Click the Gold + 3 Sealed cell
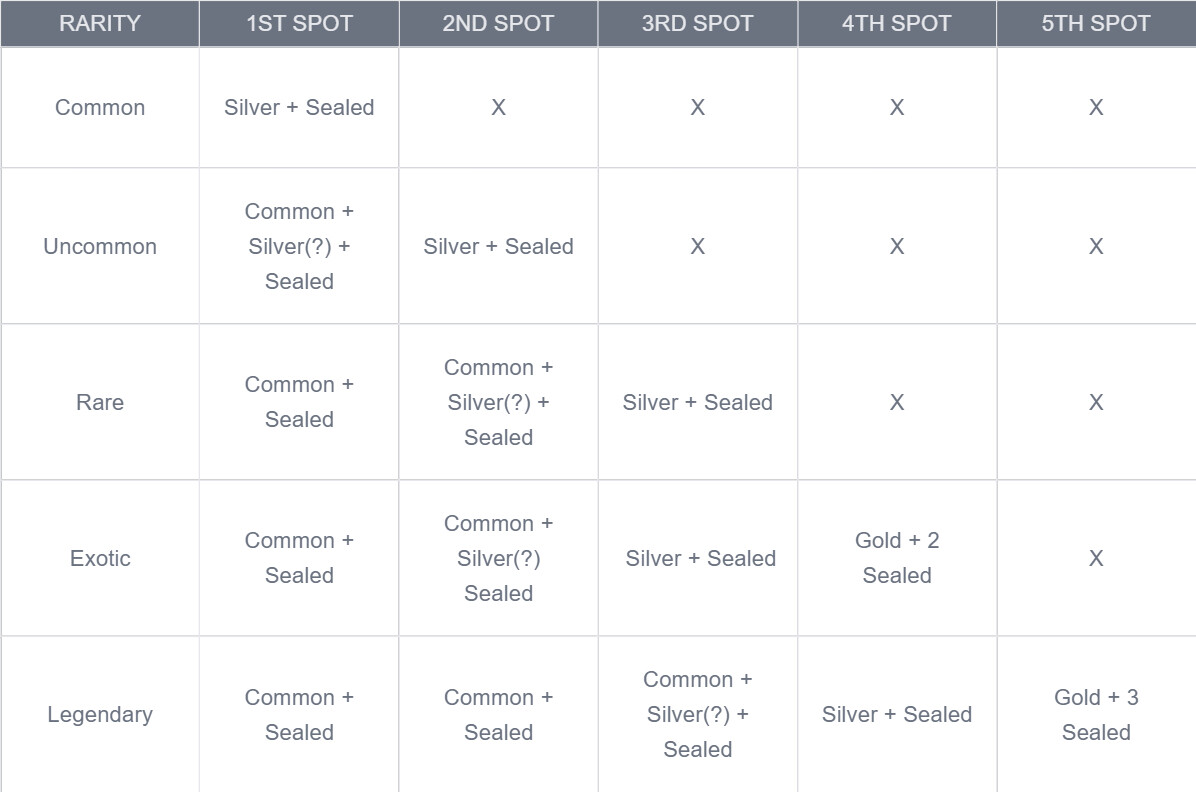Screen dimensions: 1196x792 1096,715
